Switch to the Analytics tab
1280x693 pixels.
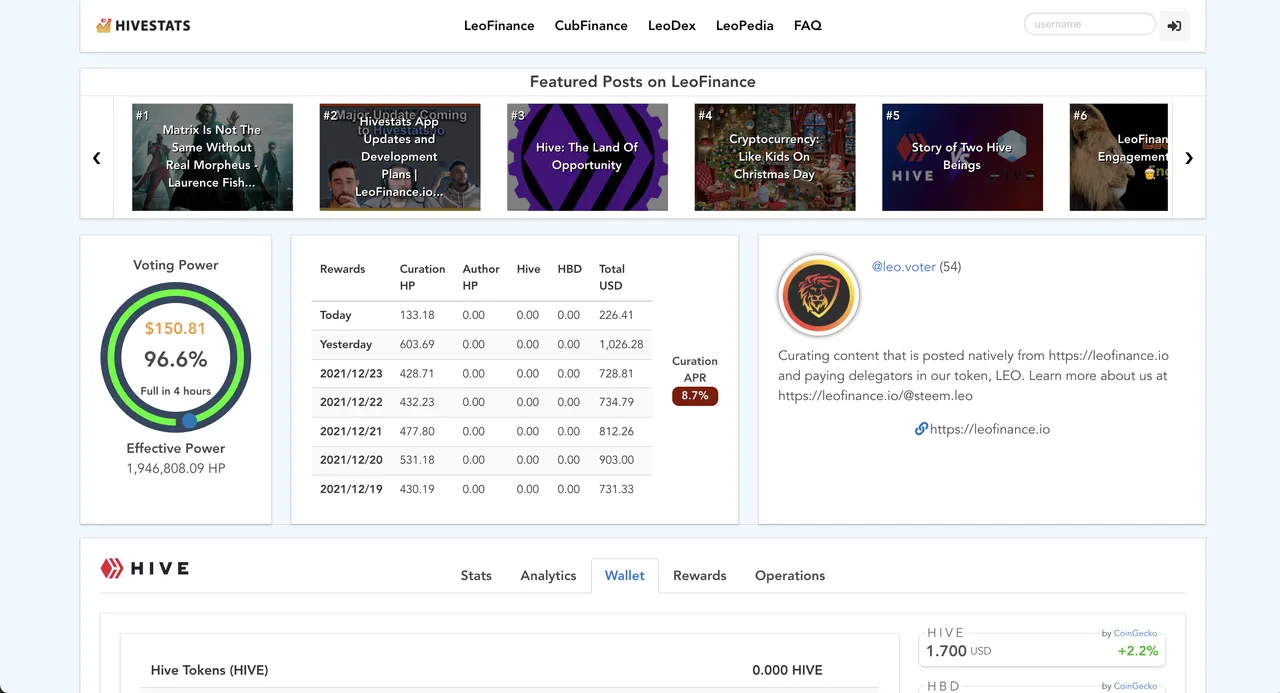click(548, 576)
